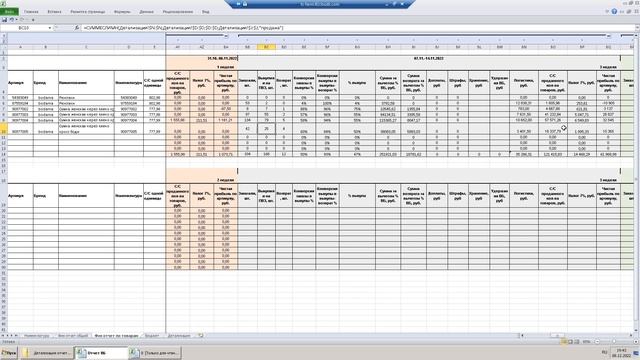This screenshot has width=640, height=360.
Task: Open the Customize Quick Access Toolbar dropdown
Action: point(33,20)
